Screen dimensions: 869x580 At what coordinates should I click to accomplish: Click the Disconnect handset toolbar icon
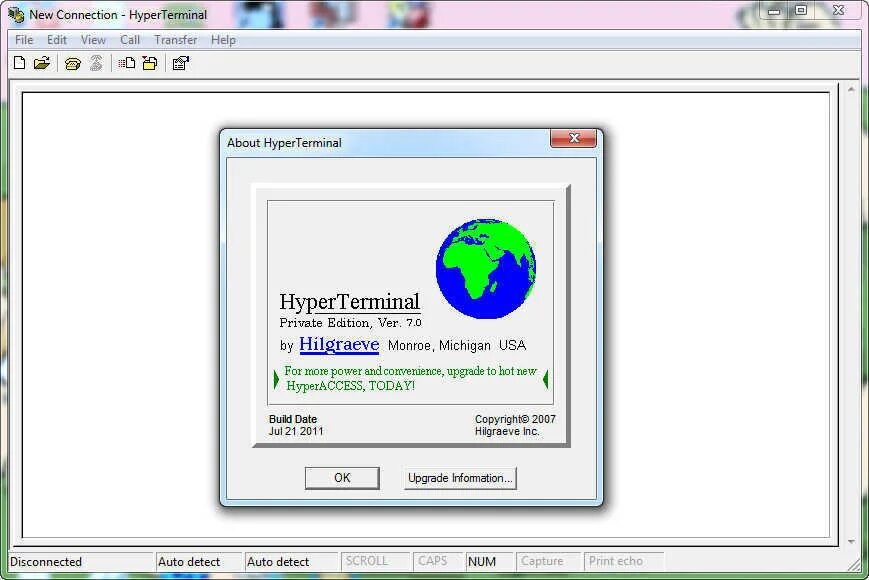96,63
